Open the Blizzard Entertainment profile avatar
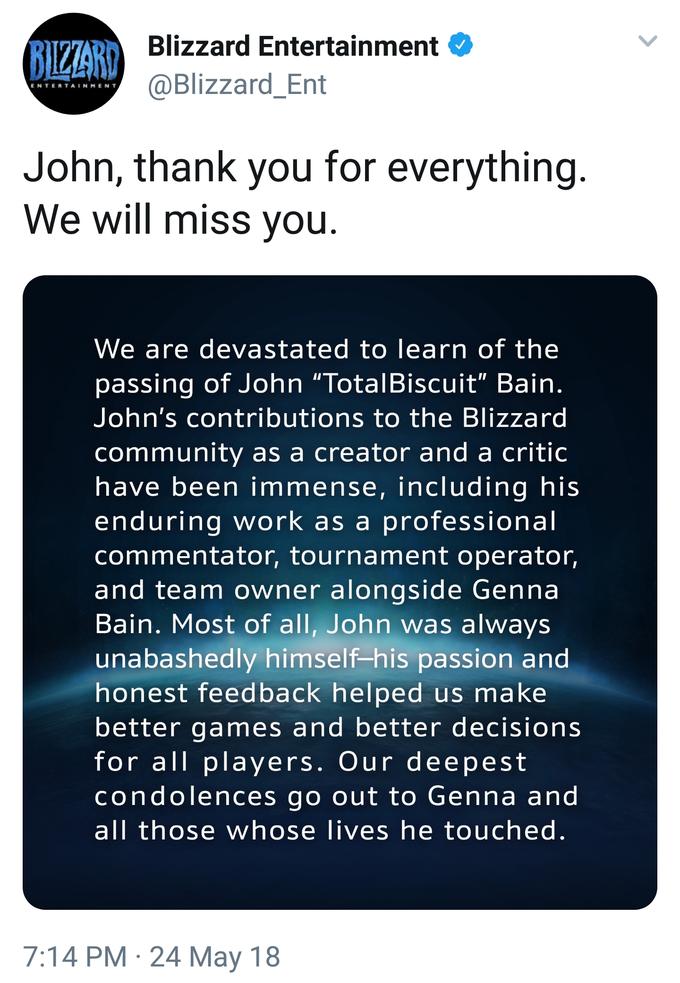Viewport: 680px width, 983px height. (x=74, y=63)
